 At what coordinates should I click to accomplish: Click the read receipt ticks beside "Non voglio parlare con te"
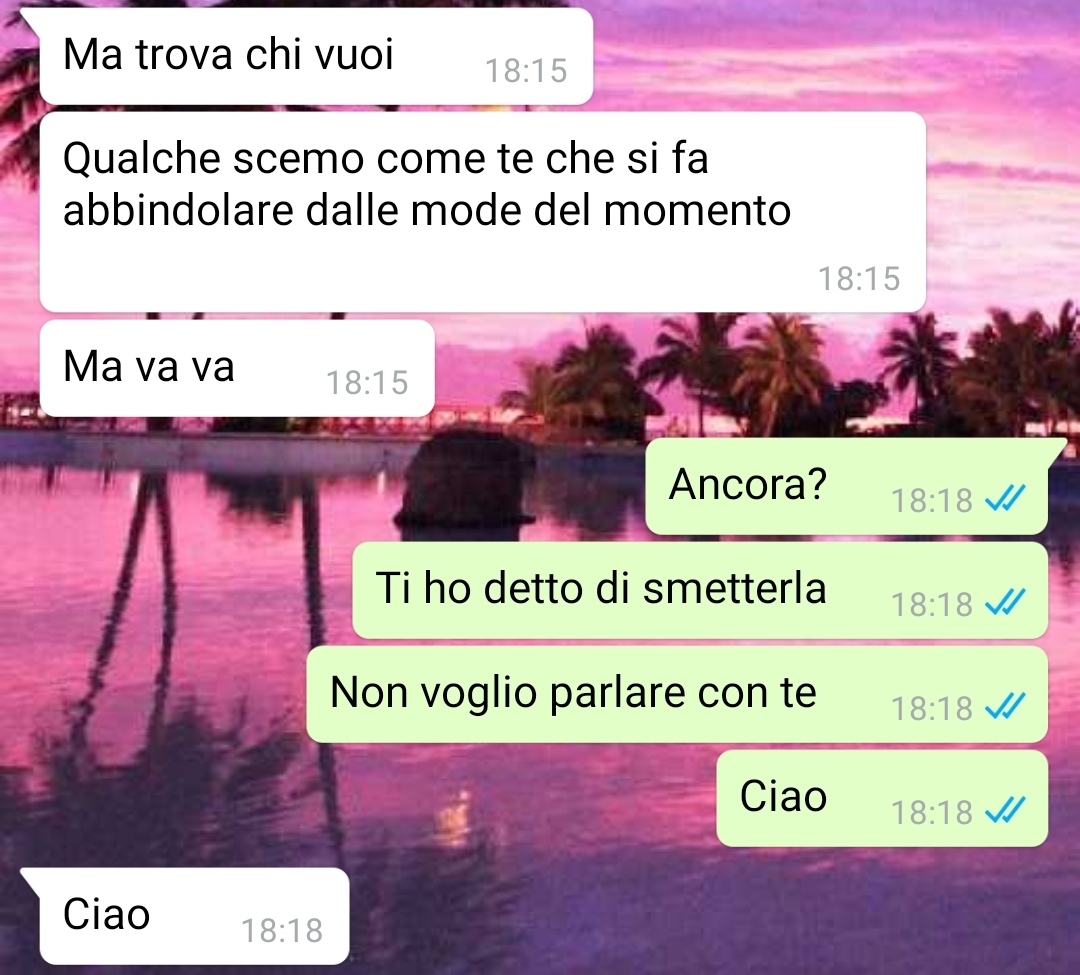click(x=1005, y=706)
